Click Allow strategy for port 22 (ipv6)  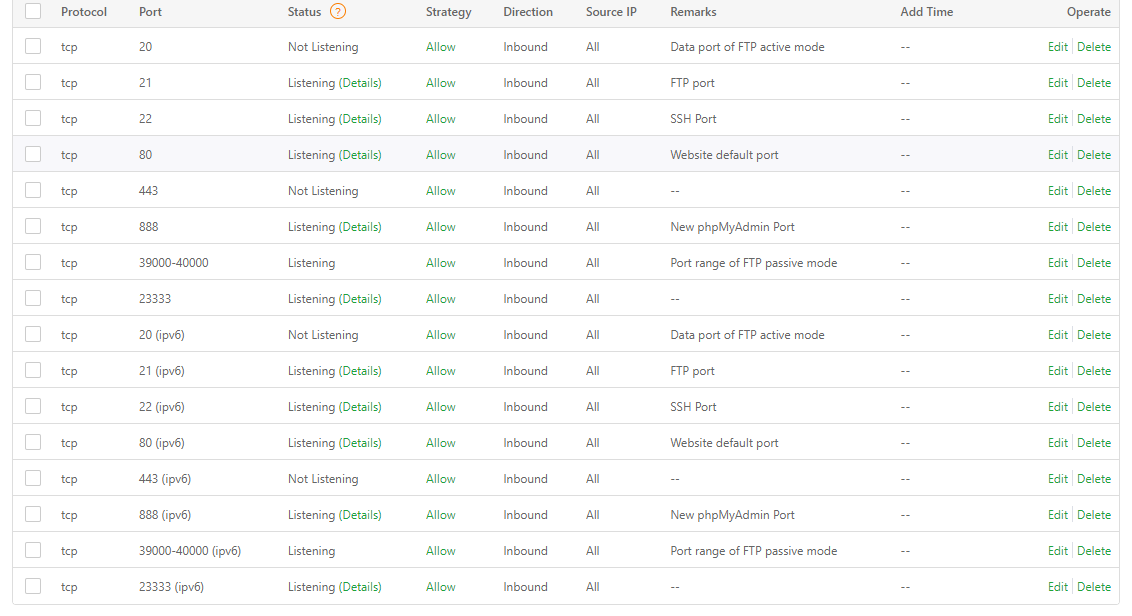click(440, 407)
